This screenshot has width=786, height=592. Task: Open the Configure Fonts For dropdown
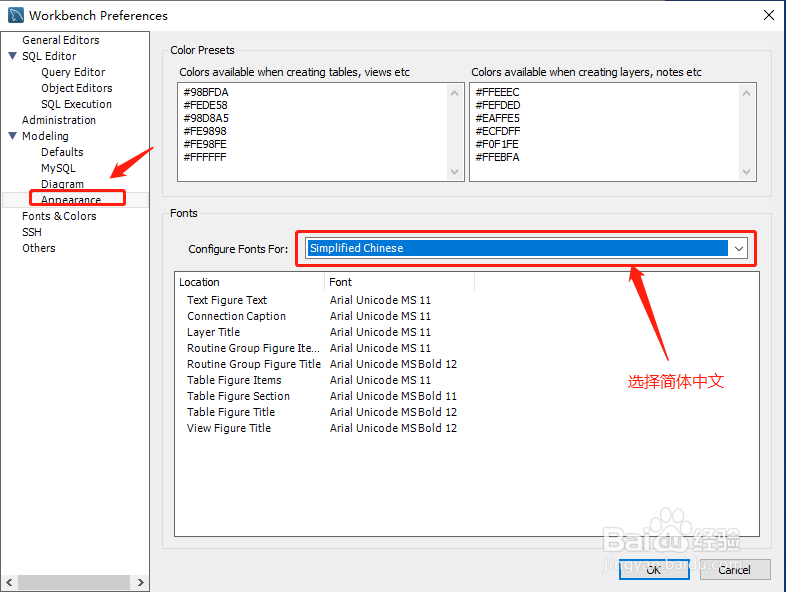point(738,248)
